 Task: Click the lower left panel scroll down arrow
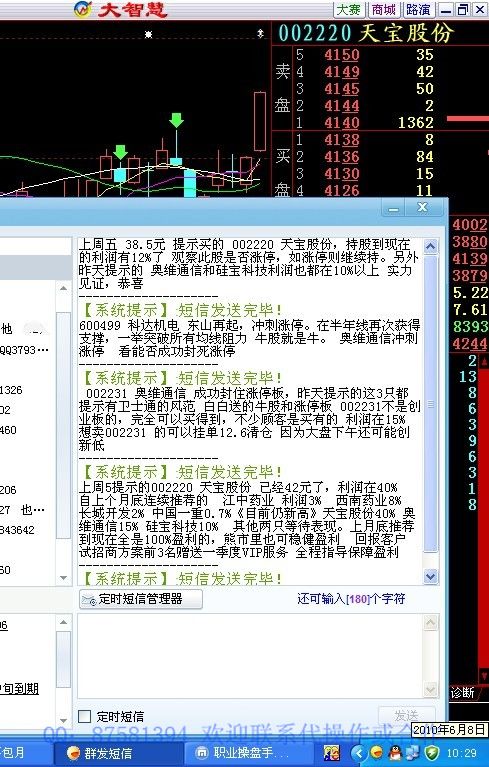tap(64, 720)
